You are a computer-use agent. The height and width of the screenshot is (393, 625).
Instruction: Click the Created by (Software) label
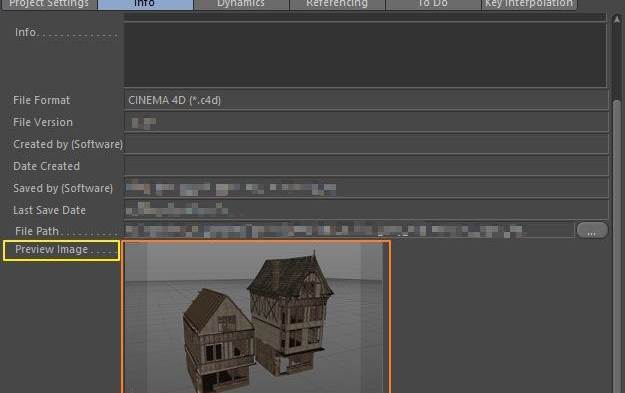68,144
